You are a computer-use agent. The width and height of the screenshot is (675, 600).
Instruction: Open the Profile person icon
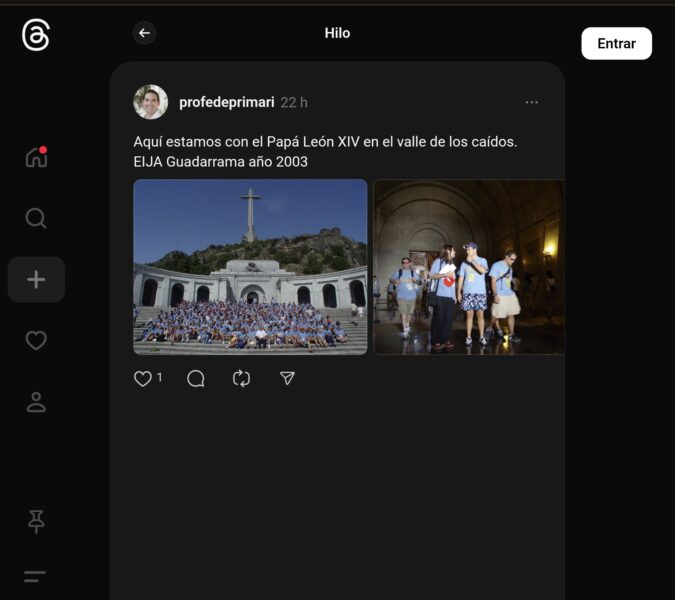click(x=36, y=402)
